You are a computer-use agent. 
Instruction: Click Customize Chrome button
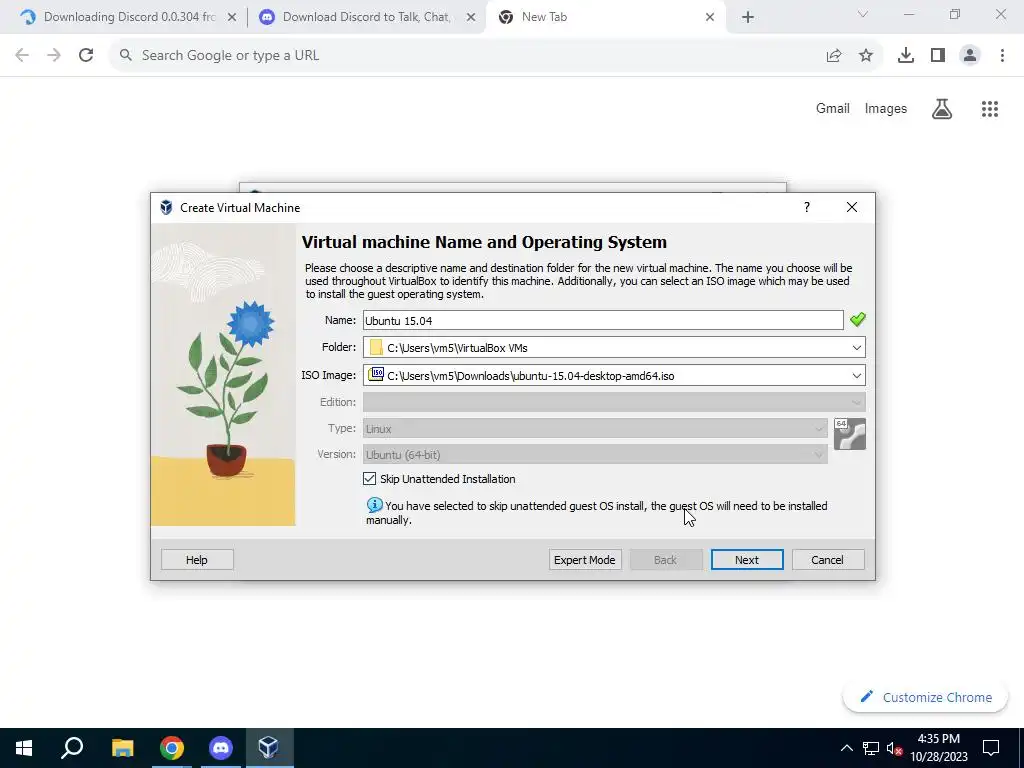coord(925,697)
